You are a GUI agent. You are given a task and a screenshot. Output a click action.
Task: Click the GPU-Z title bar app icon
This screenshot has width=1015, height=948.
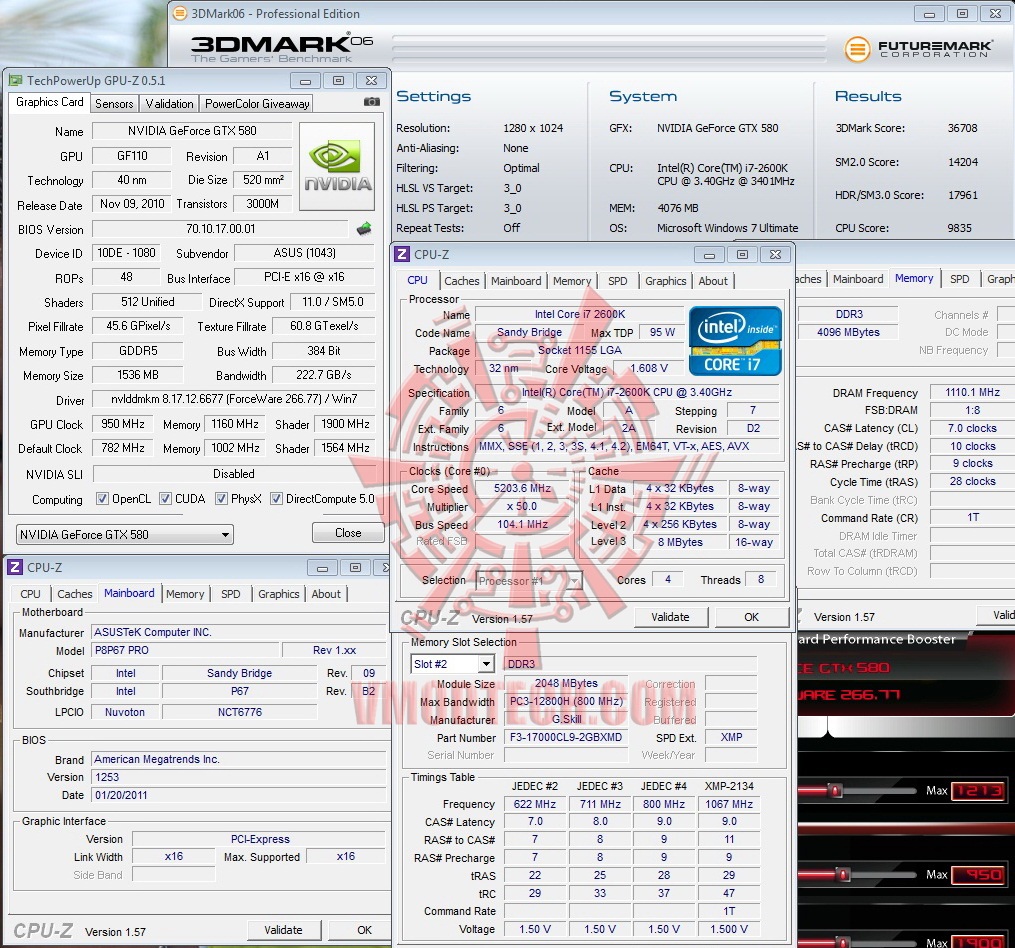coord(15,80)
